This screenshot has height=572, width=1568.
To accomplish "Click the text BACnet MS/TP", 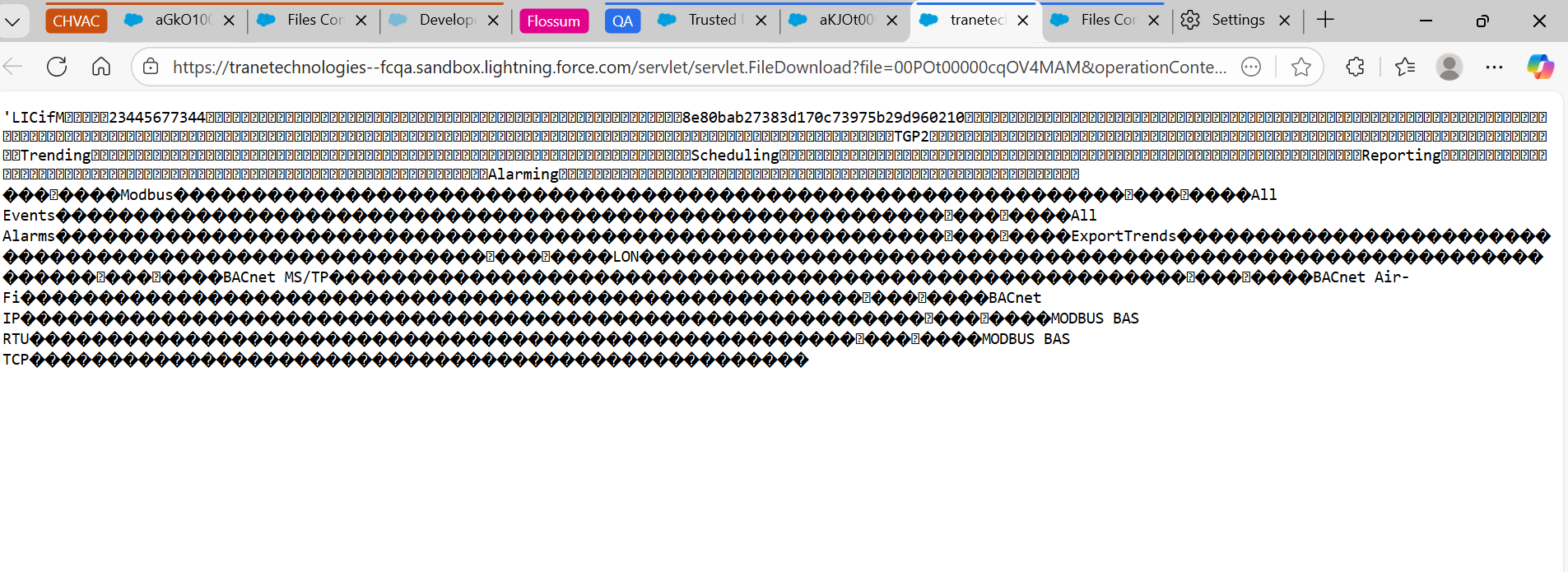I will [x=276, y=277].
